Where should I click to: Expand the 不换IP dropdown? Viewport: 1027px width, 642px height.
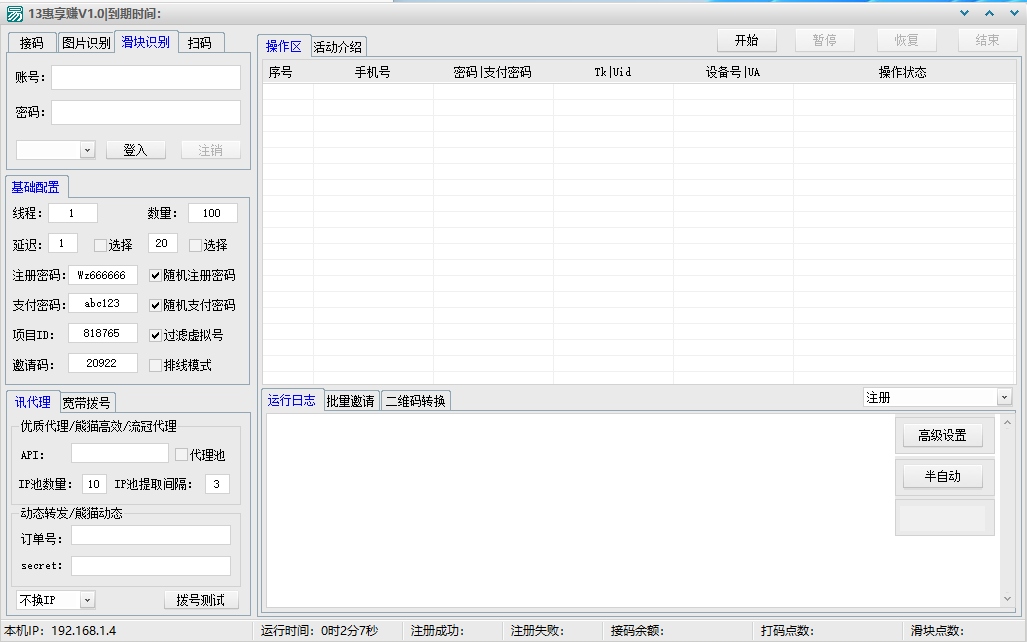pyautogui.click(x=86, y=600)
